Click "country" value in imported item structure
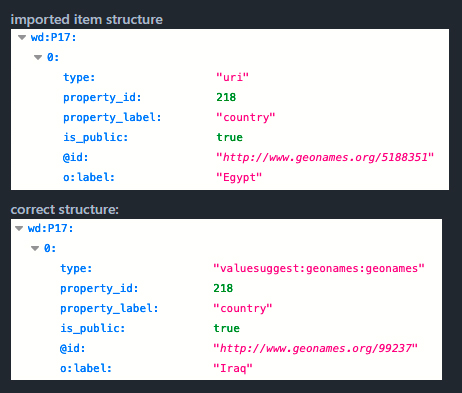 point(246,117)
